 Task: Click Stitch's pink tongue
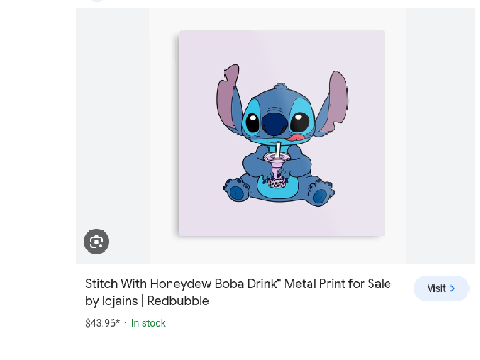(x=297, y=137)
